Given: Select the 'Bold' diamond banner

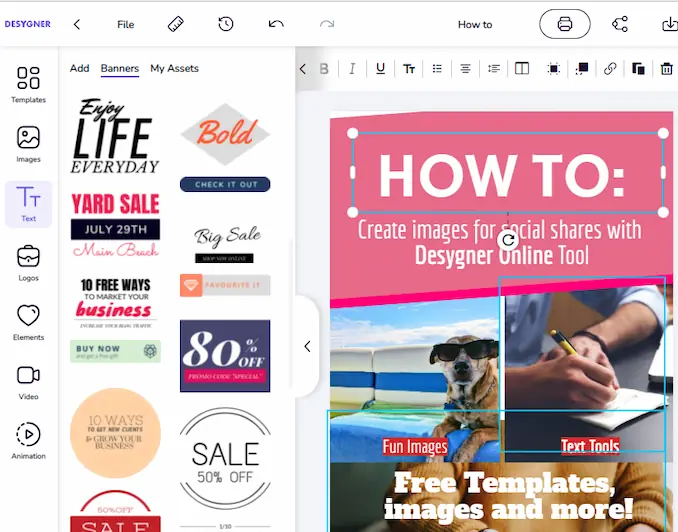Looking at the screenshot, I should [x=225, y=134].
